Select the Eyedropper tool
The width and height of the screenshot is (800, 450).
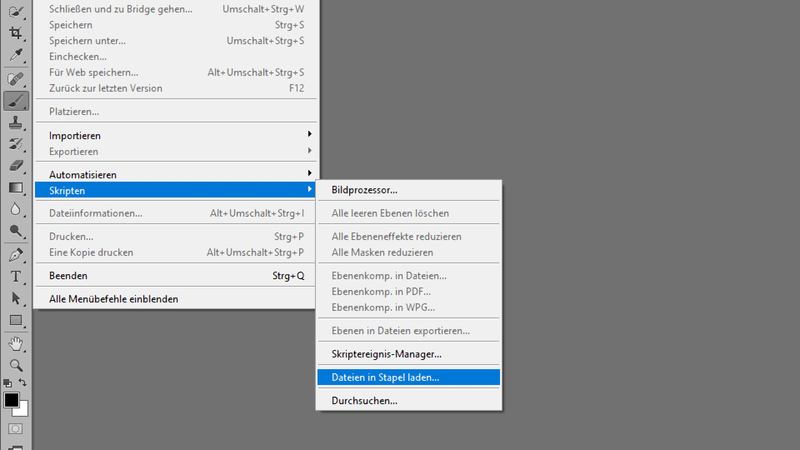[x=16, y=55]
